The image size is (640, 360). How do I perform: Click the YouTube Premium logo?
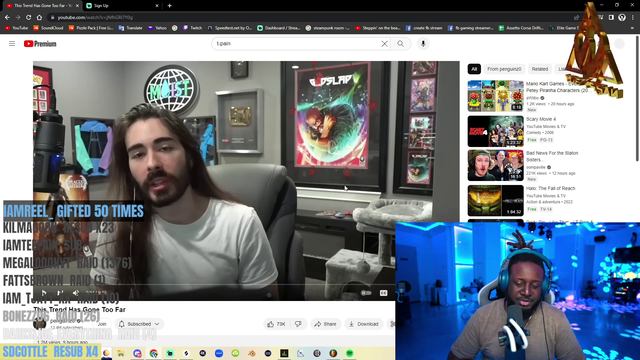pos(40,44)
